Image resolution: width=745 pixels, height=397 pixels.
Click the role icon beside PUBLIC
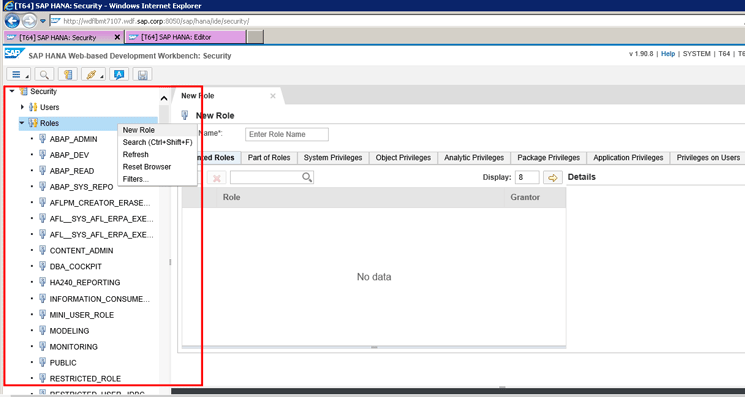point(42,362)
